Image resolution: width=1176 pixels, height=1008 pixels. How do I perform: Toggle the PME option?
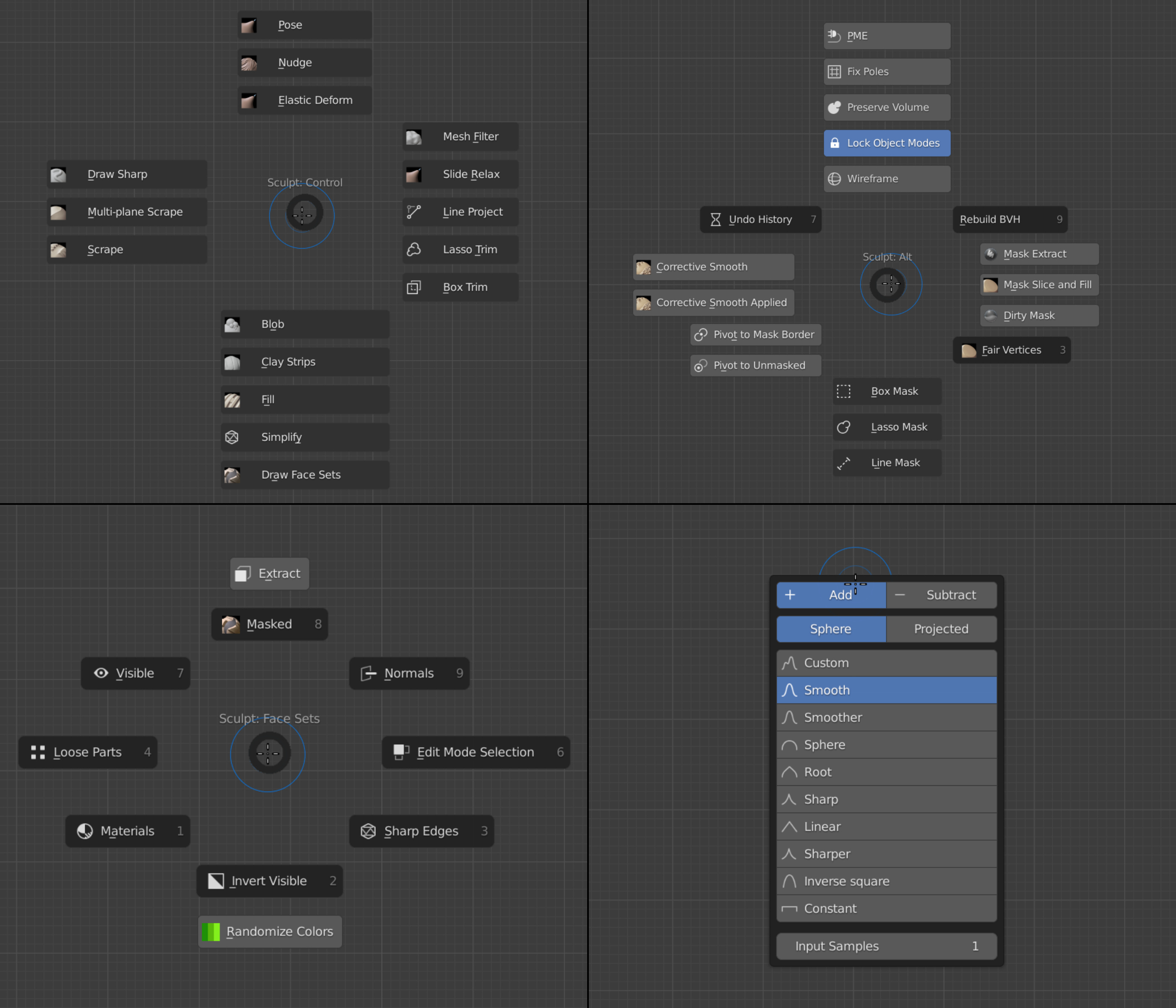(887, 36)
